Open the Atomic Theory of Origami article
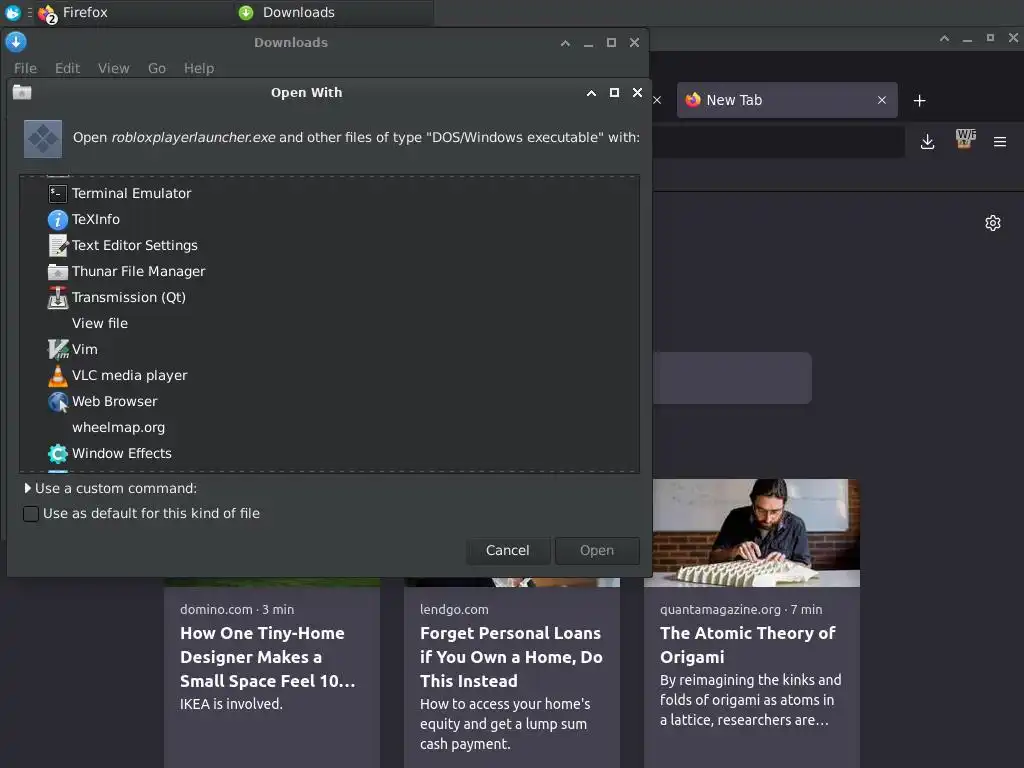This screenshot has height=768, width=1024. pyautogui.click(x=747, y=645)
